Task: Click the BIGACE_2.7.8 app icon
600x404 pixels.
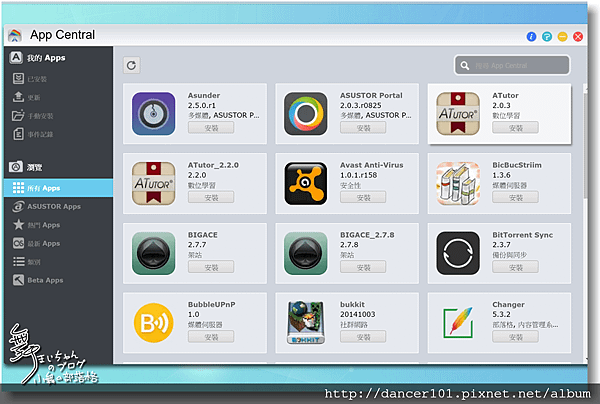Action: click(x=305, y=253)
